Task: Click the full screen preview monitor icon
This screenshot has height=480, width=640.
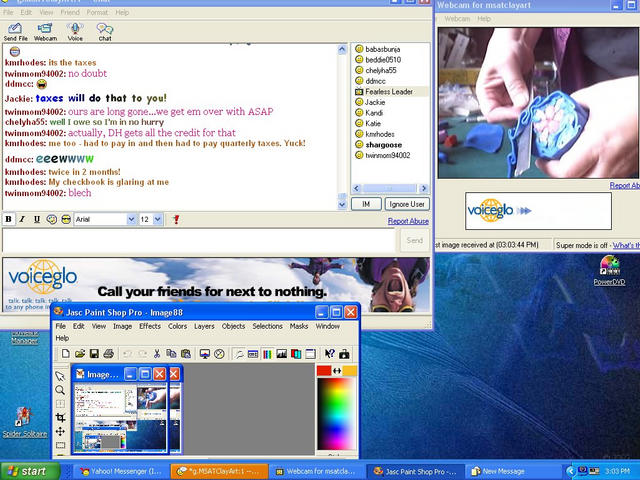Action: point(205,354)
